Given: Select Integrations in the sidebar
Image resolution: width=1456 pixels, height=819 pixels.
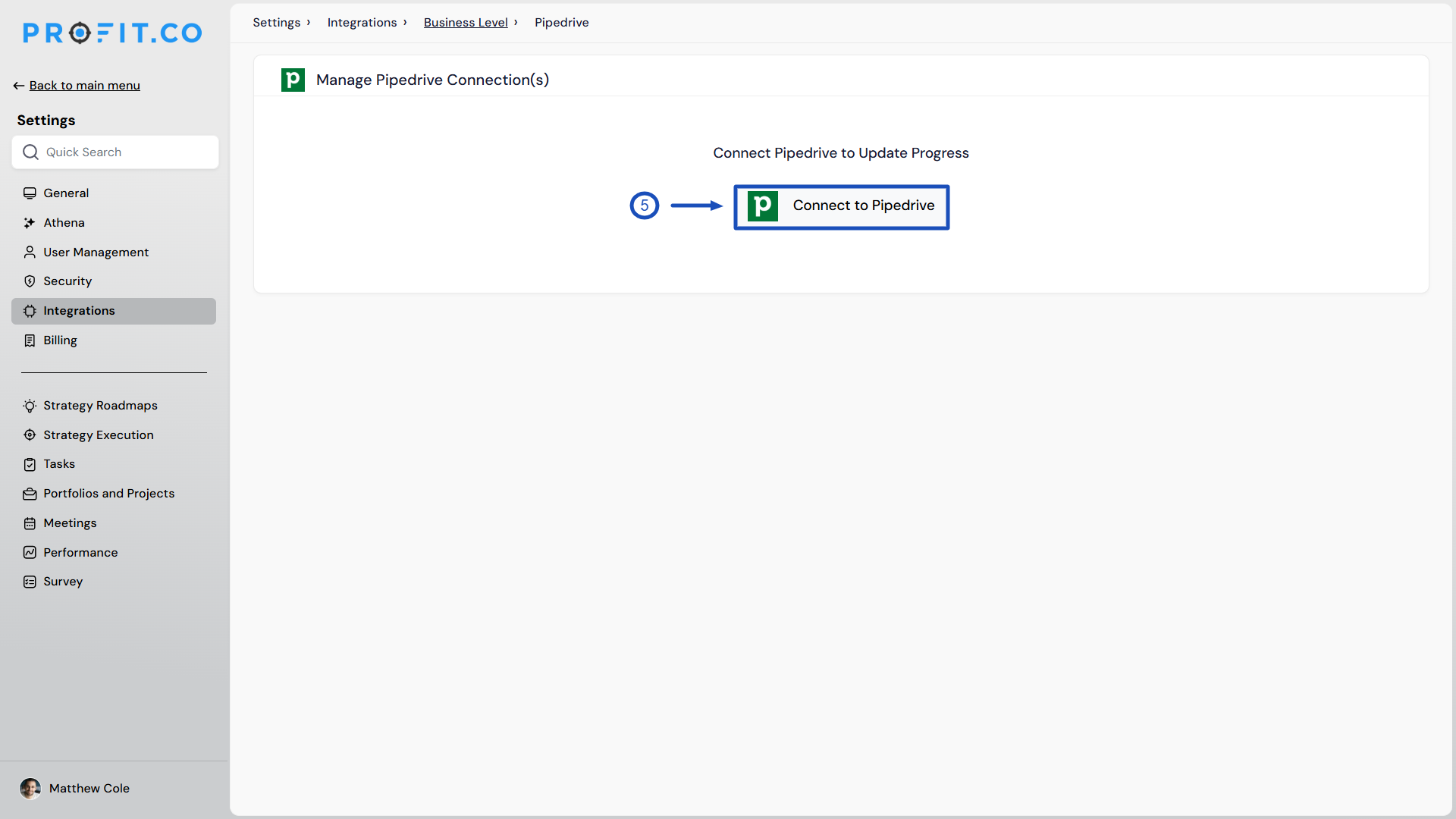Looking at the screenshot, I should point(114,311).
